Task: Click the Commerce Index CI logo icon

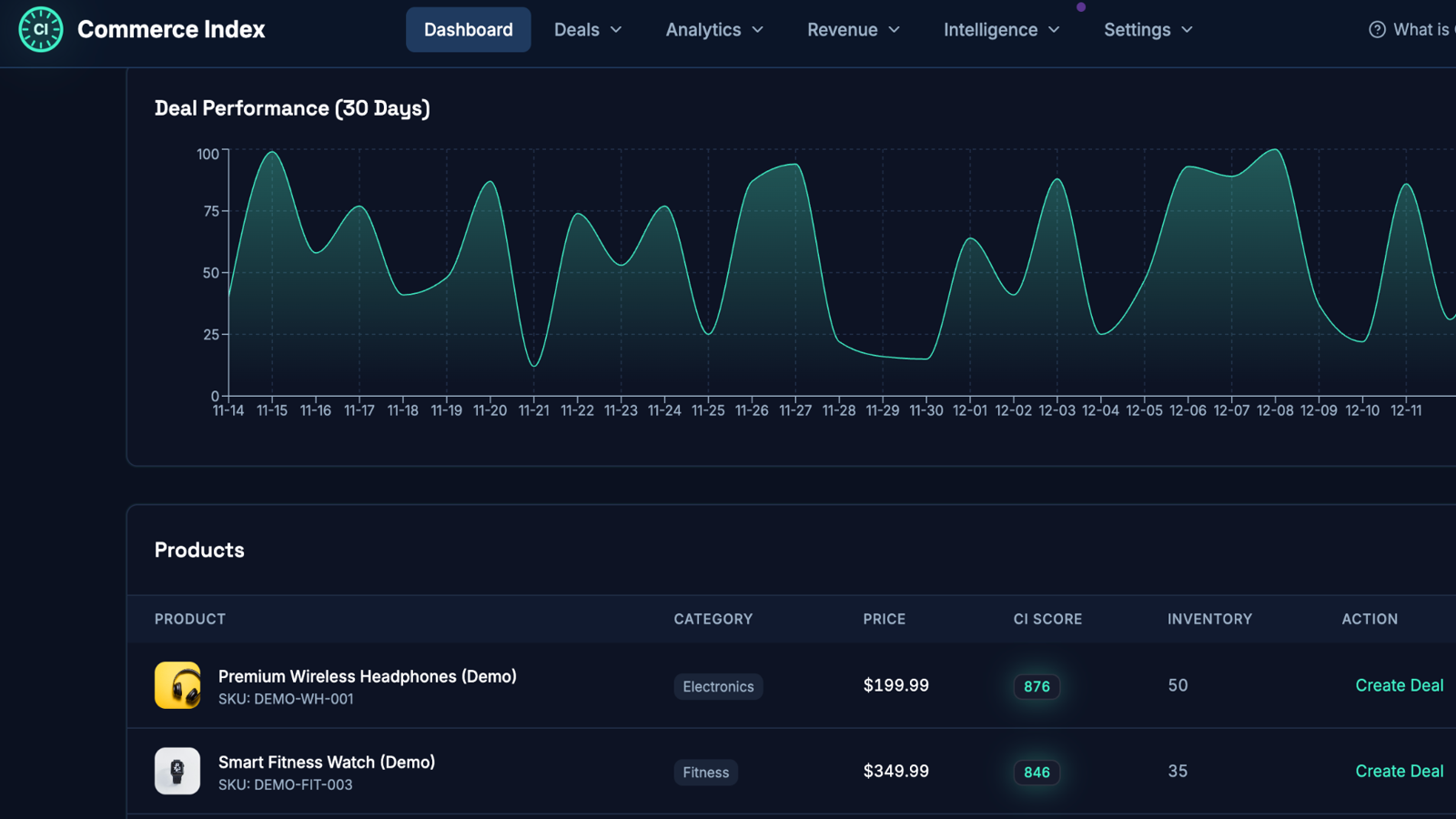Action: pyautogui.click(x=41, y=29)
